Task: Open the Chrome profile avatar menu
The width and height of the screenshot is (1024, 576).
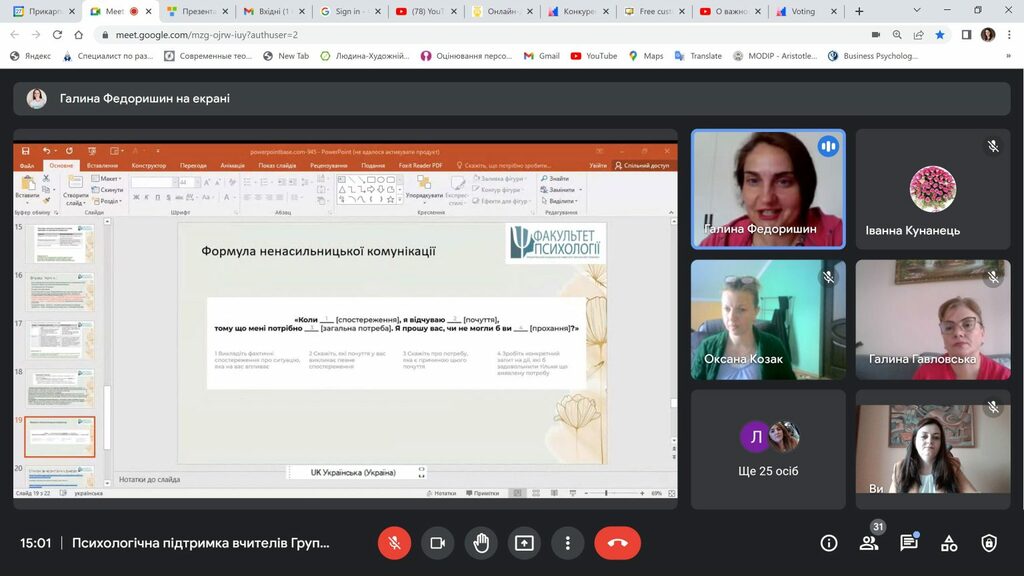Action: pos(988,34)
